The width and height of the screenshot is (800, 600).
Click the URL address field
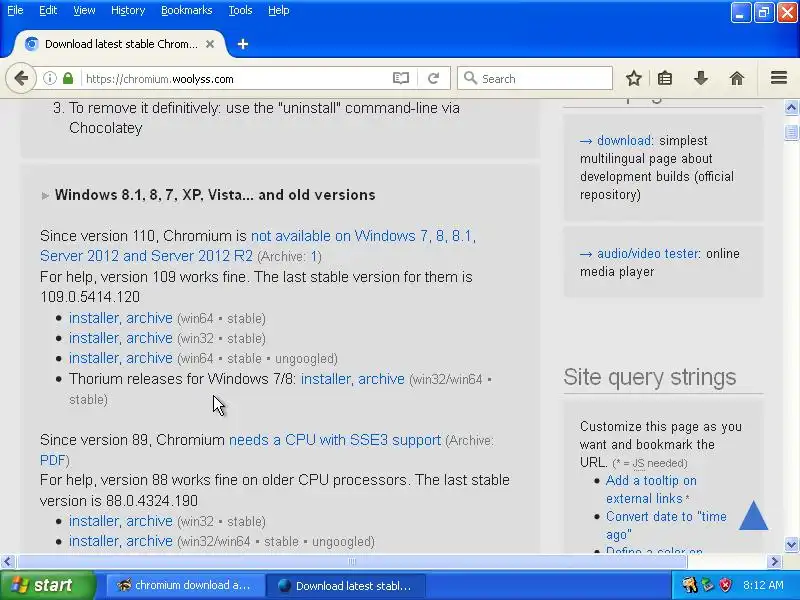click(235, 79)
